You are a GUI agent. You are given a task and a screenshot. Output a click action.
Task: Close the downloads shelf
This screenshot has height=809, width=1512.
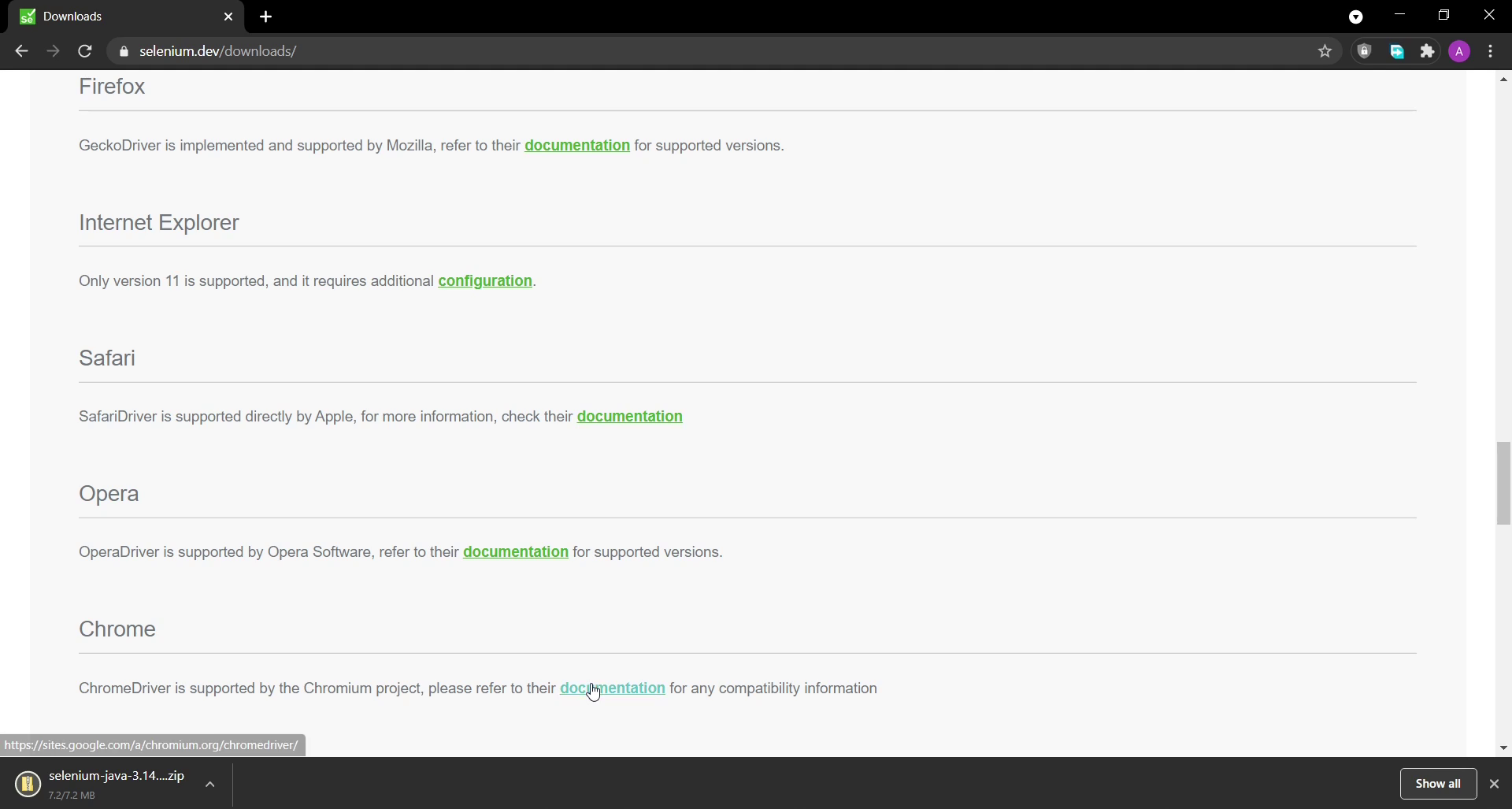[1494, 784]
